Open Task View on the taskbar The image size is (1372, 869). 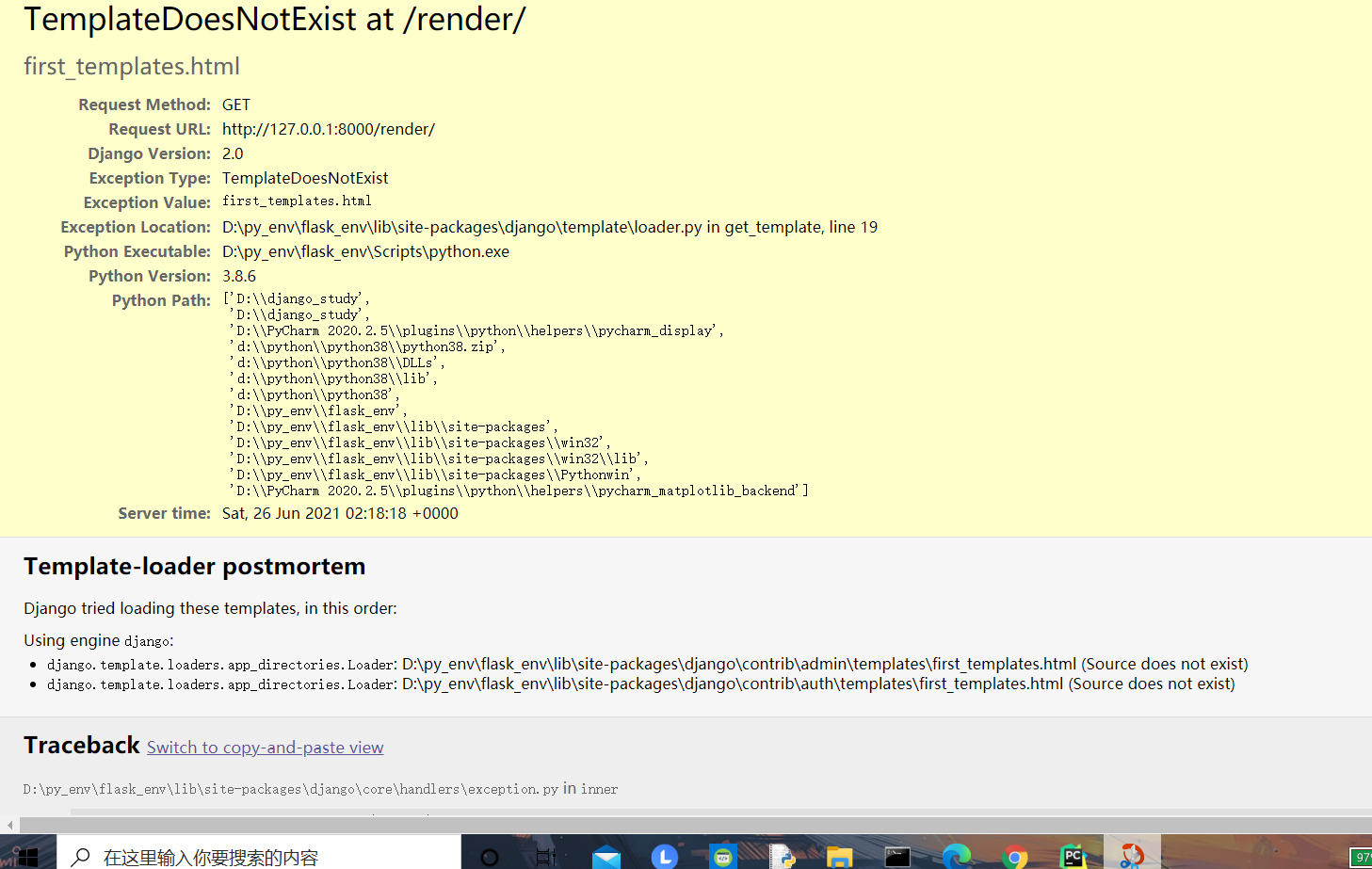[x=546, y=856]
